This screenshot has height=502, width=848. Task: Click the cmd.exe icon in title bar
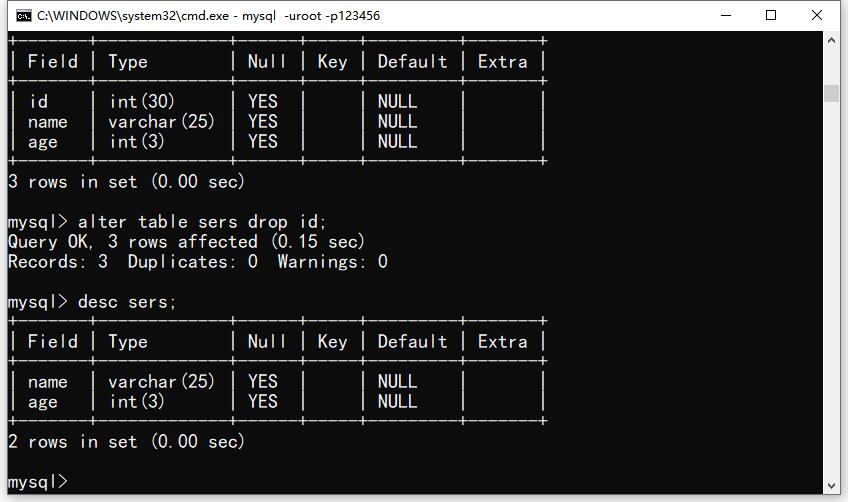tap(24, 16)
